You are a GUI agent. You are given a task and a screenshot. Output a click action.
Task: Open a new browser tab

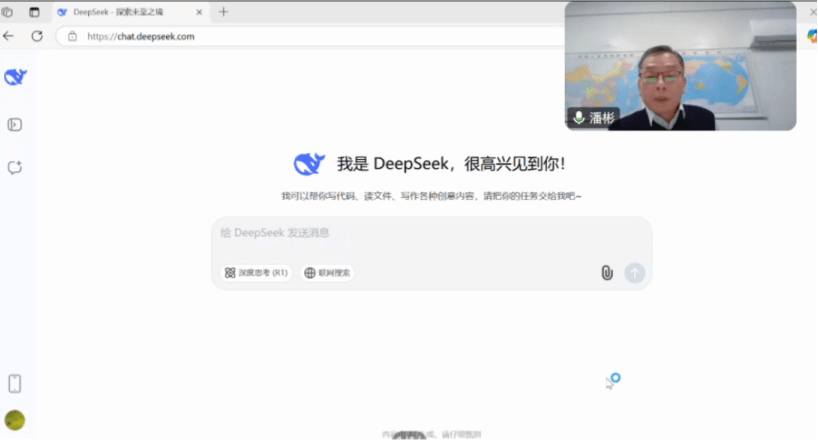pos(223,12)
